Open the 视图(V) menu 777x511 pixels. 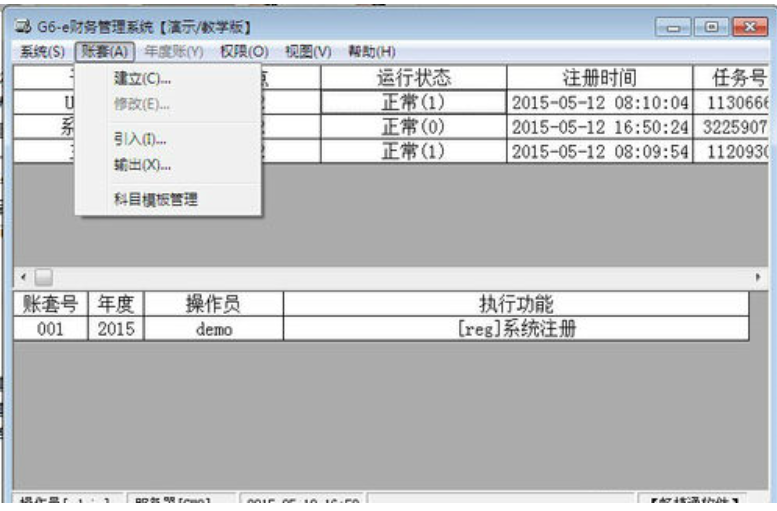point(308,52)
